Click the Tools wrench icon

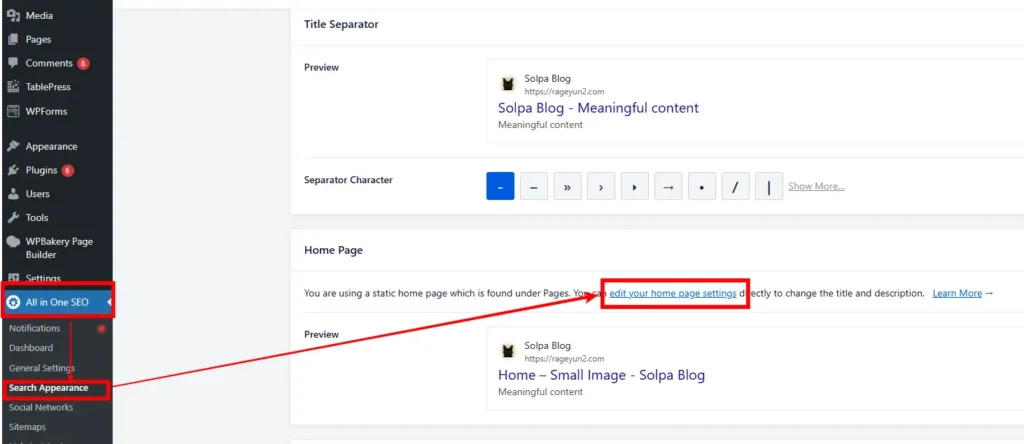click(13, 217)
